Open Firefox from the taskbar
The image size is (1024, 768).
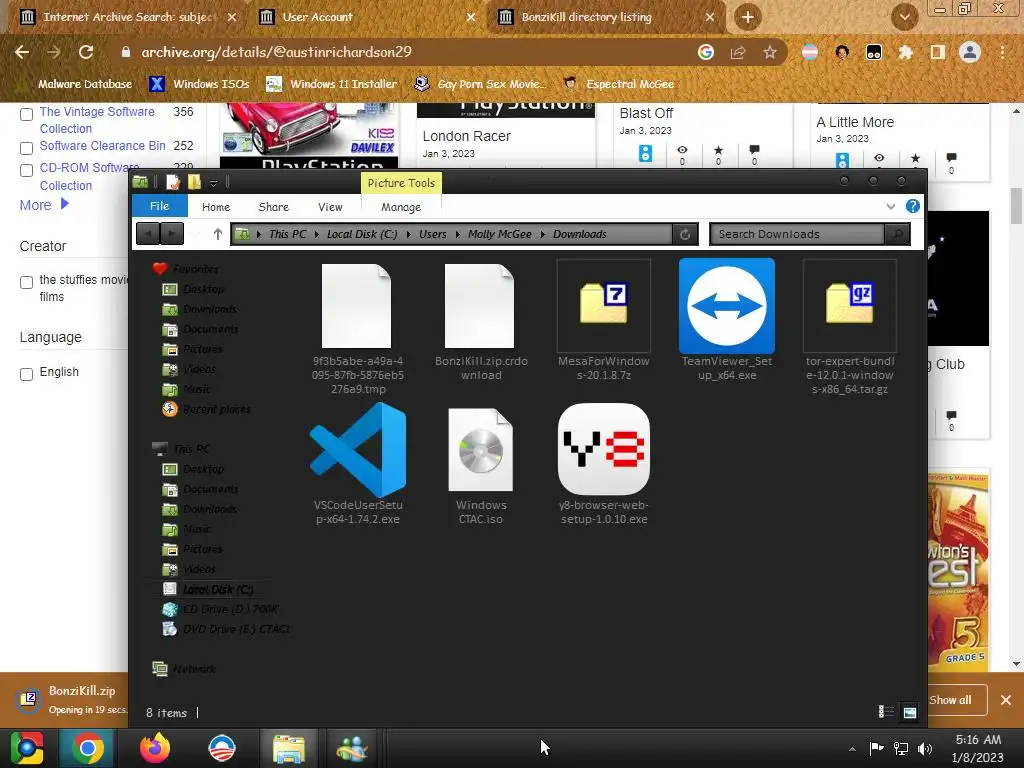[x=155, y=748]
